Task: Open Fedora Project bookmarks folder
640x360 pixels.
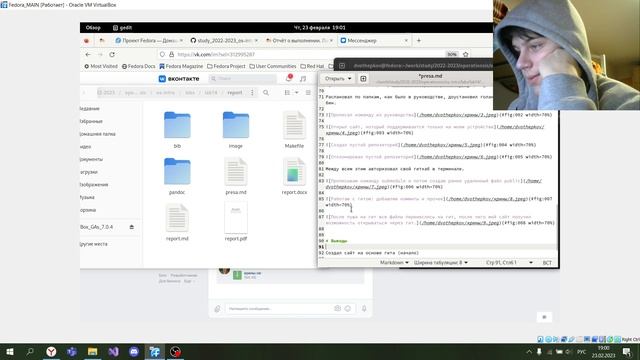Action: pos(226,66)
